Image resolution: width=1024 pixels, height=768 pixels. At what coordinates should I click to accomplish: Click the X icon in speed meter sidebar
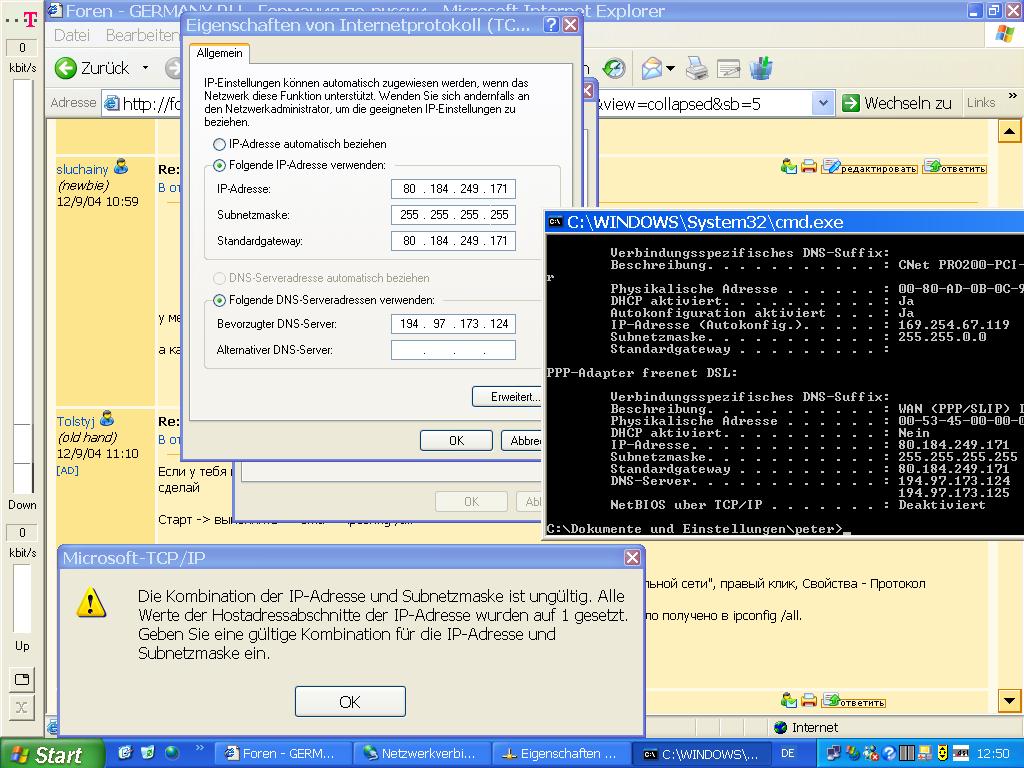point(22,707)
